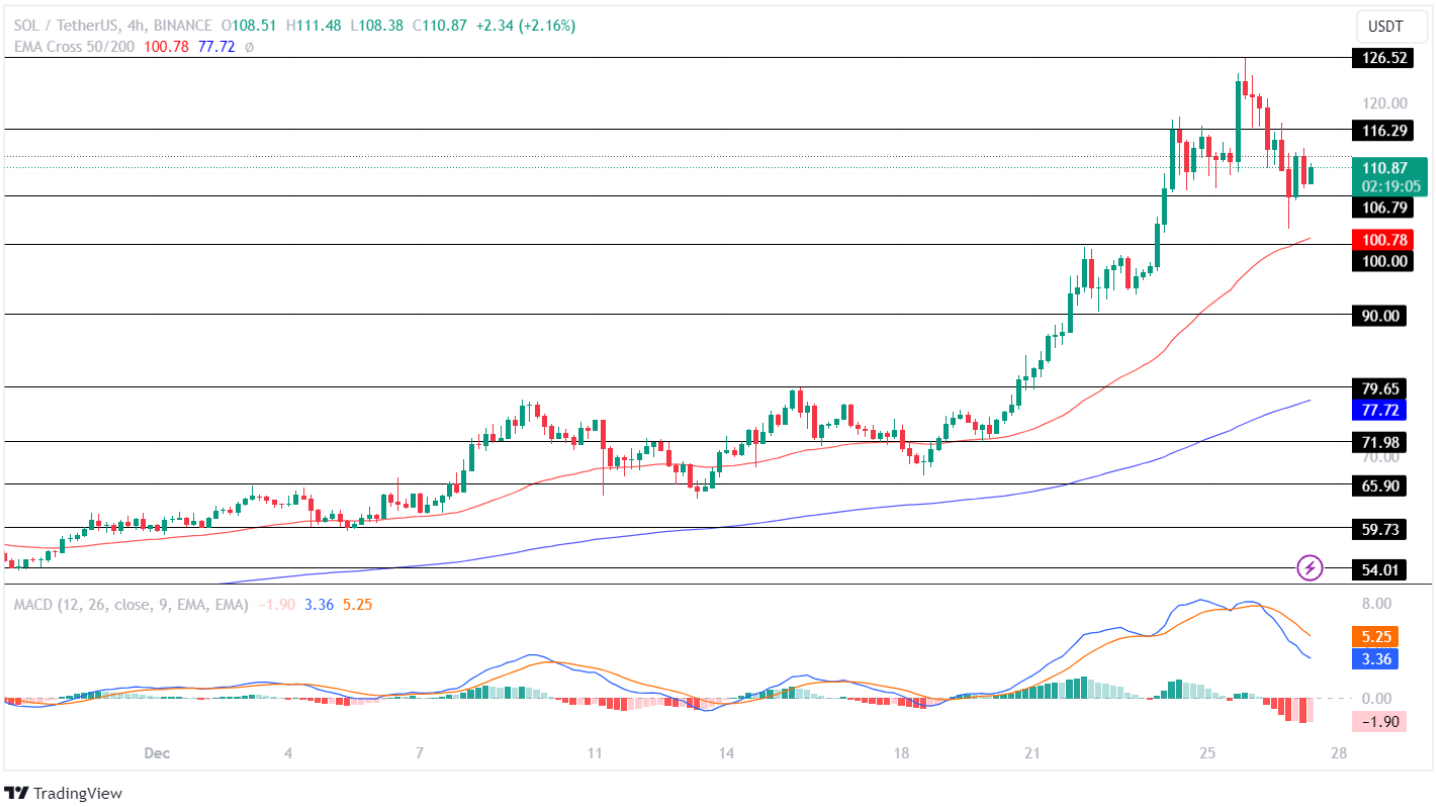
Task: Click the TradingView logo
Action: [x=64, y=793]
